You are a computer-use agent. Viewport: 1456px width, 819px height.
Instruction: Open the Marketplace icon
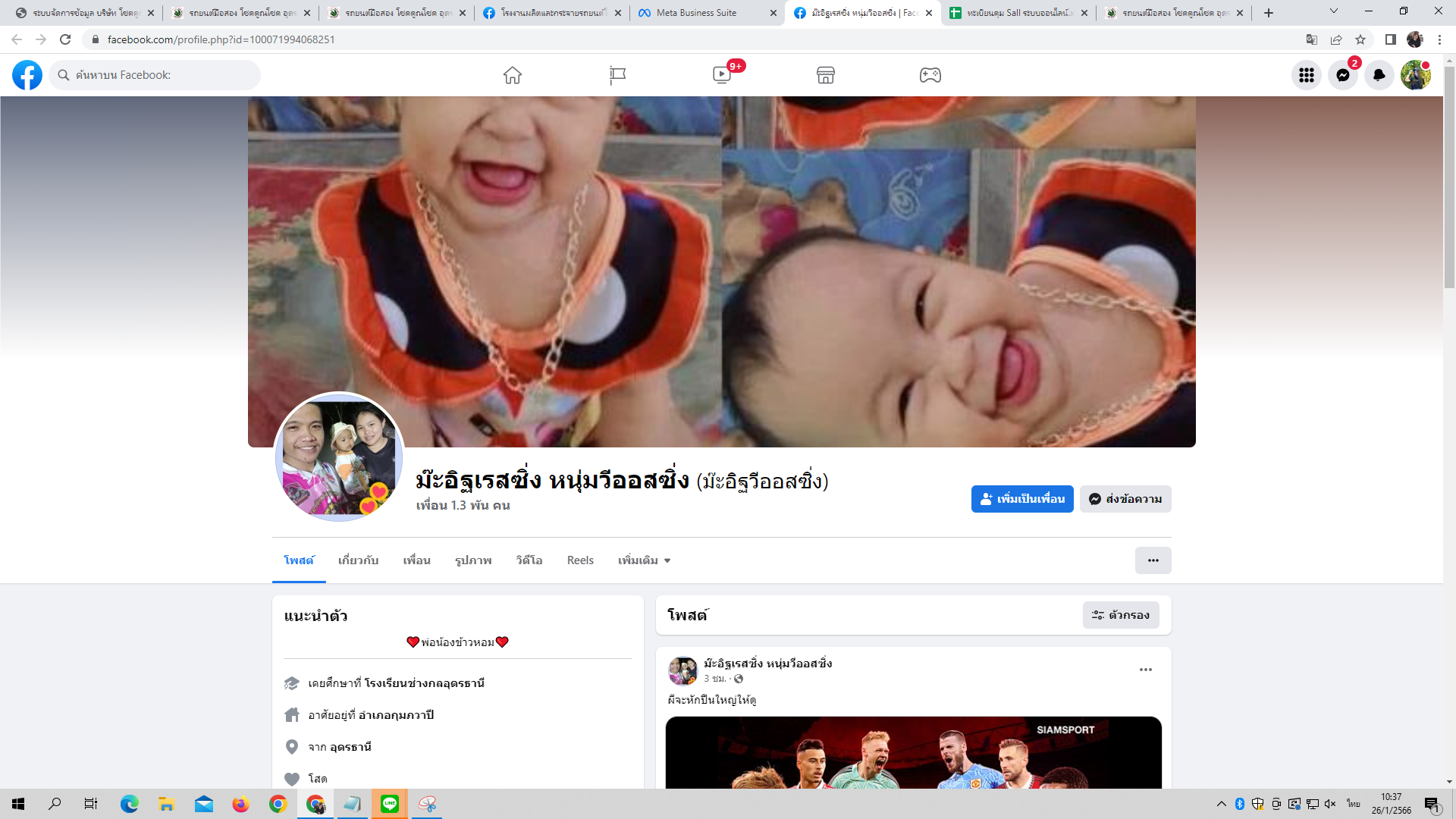(826, 75)
